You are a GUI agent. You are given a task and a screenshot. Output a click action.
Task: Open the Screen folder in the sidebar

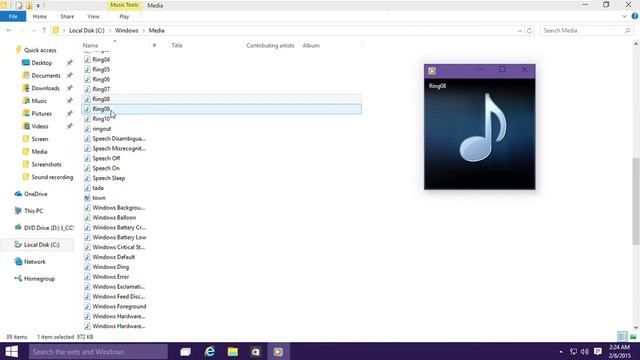[40, 139]
